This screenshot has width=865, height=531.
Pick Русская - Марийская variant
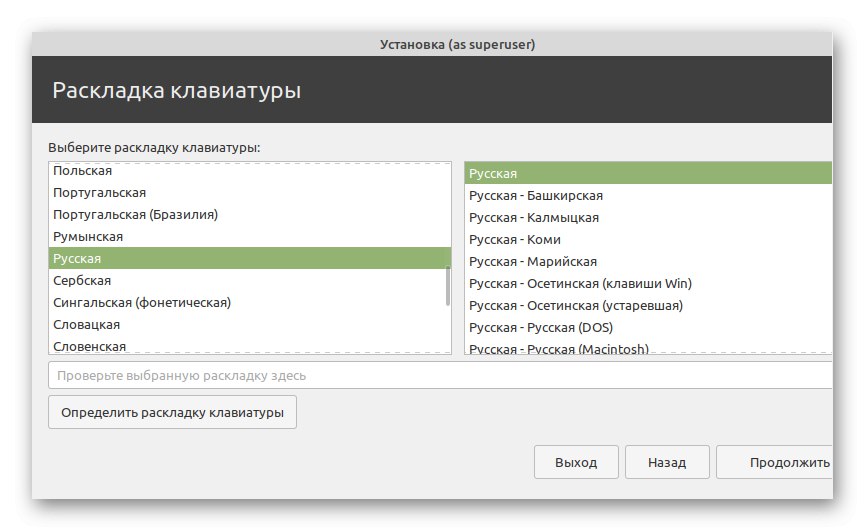pyautogui.click(x=533, y=261)
